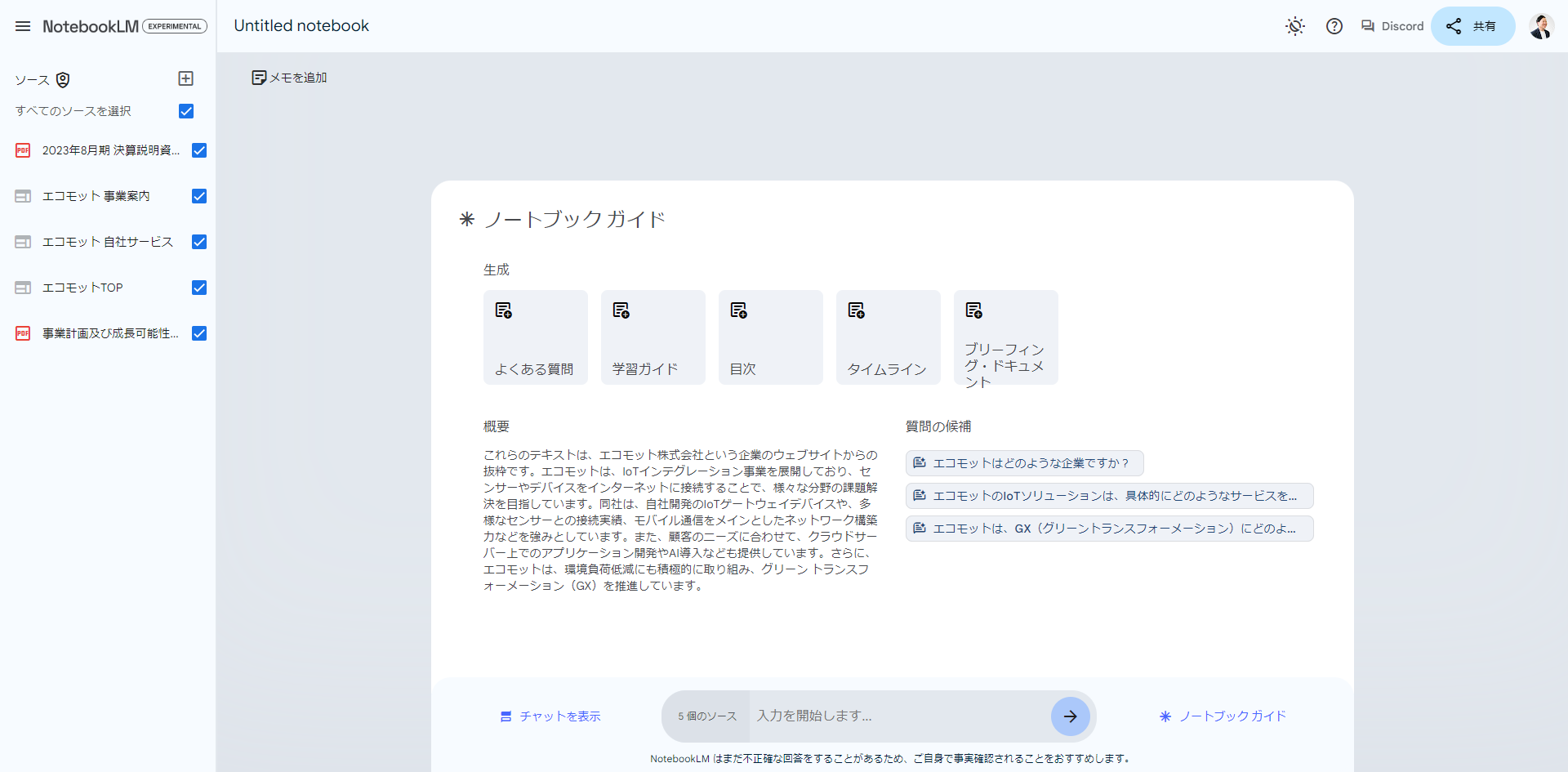1568x772 pixels.
Task: Uncheck the エコモットTOP source checkbox
Action: point(199,288)
